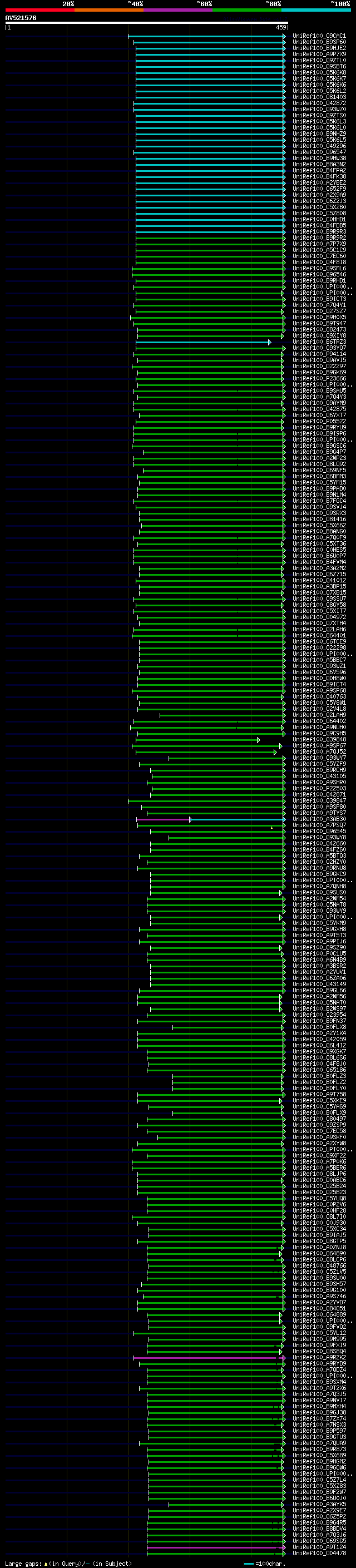Select hit label UniRef100_O80497
Image resolution: width=356 pixels, height=1568 pixels.
pos(319,1119)
